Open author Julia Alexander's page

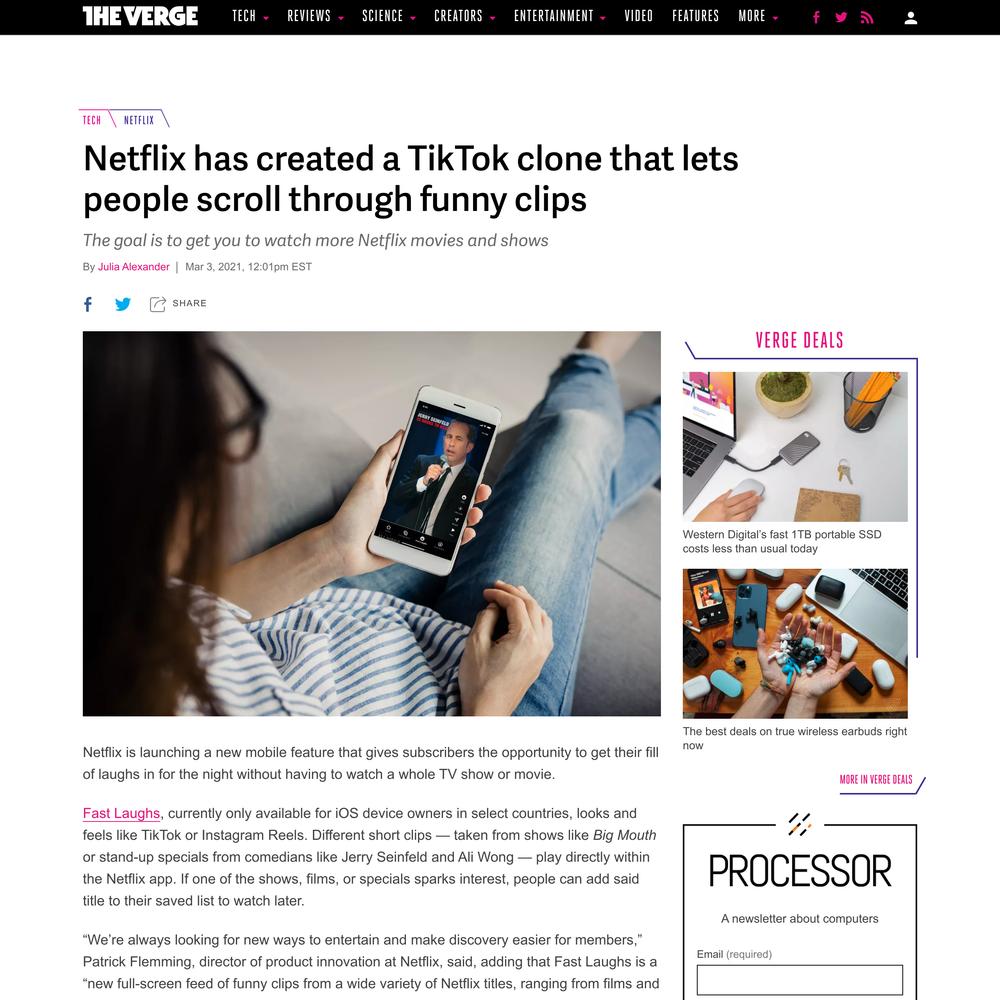point(133,267)
